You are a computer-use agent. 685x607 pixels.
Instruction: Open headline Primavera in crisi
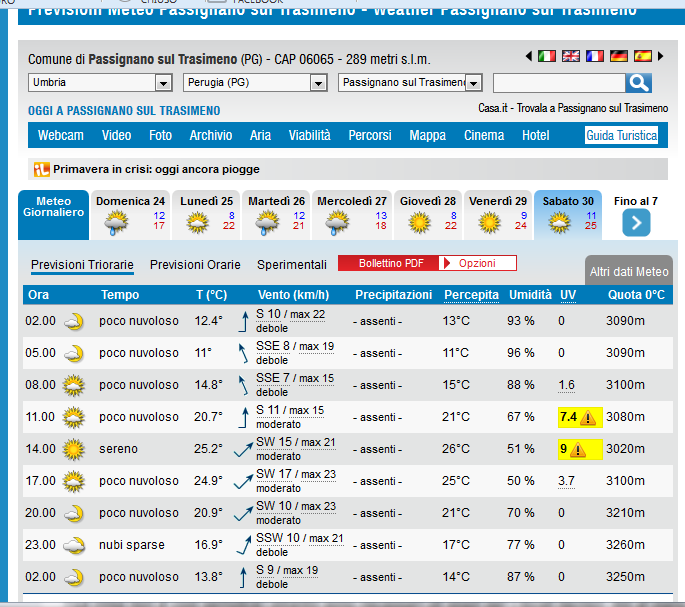pyautogui.click(x=156, y=169)
